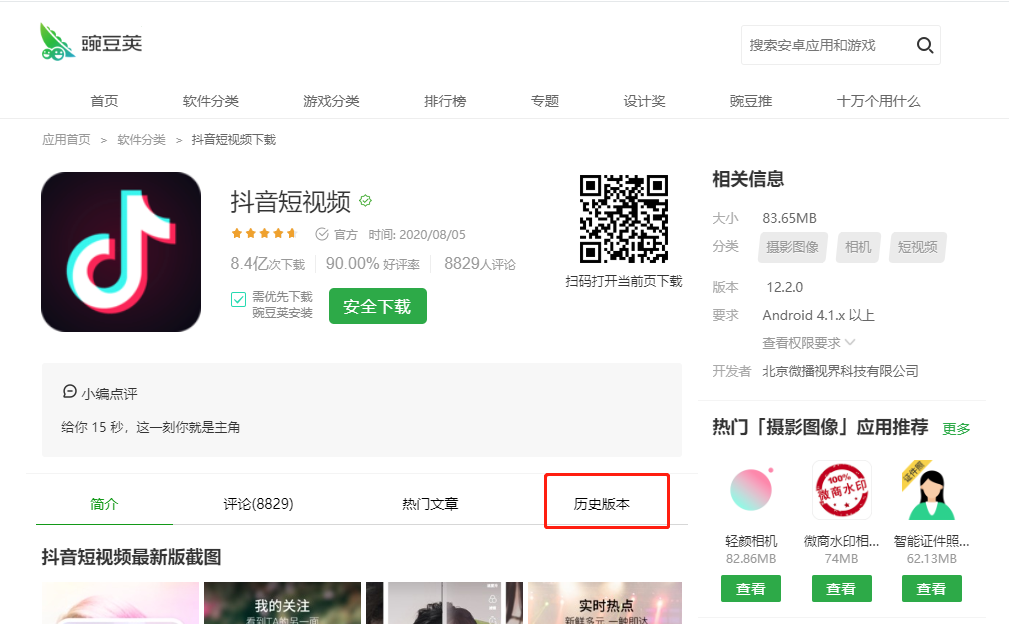
Task: Click the 短视频 category tag
Action: point(917,247)
